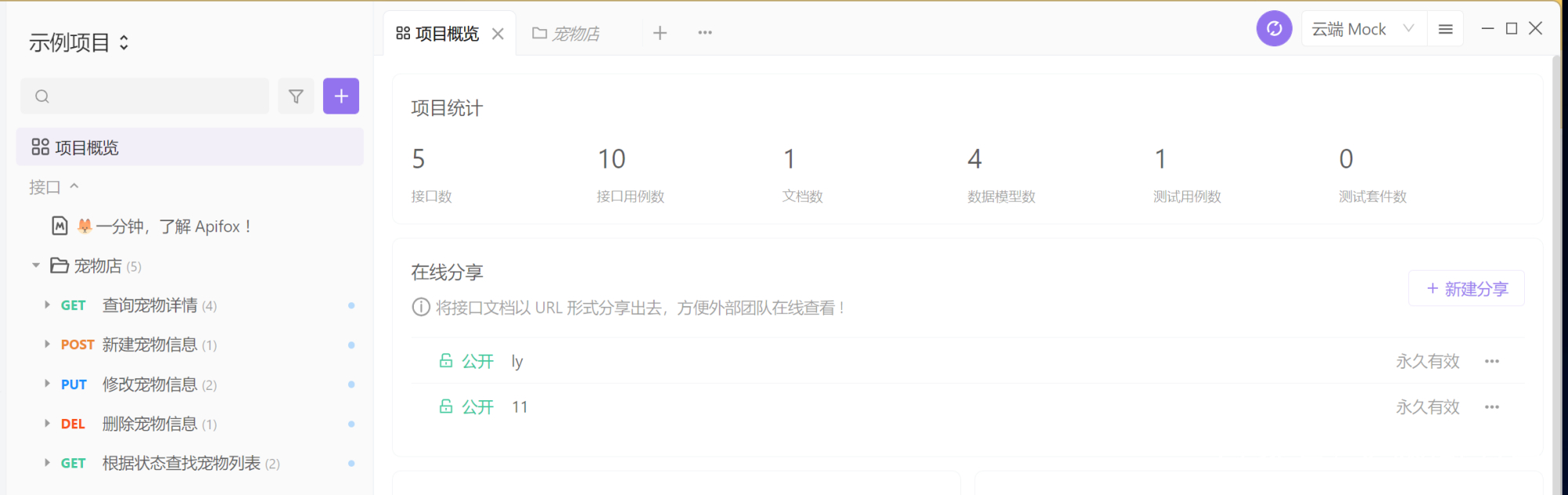Click the 在线分享 heading
Image resolution: width=1568 pixels, height=495 pixels.
point(447,272)
